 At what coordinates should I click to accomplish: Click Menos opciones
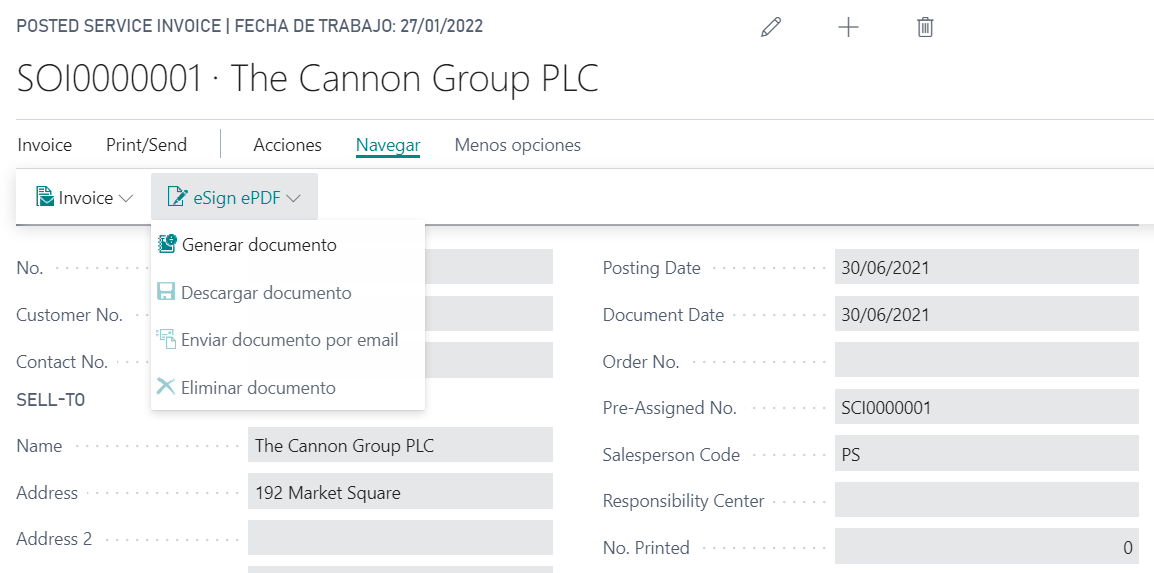click(x=517, y=145)
